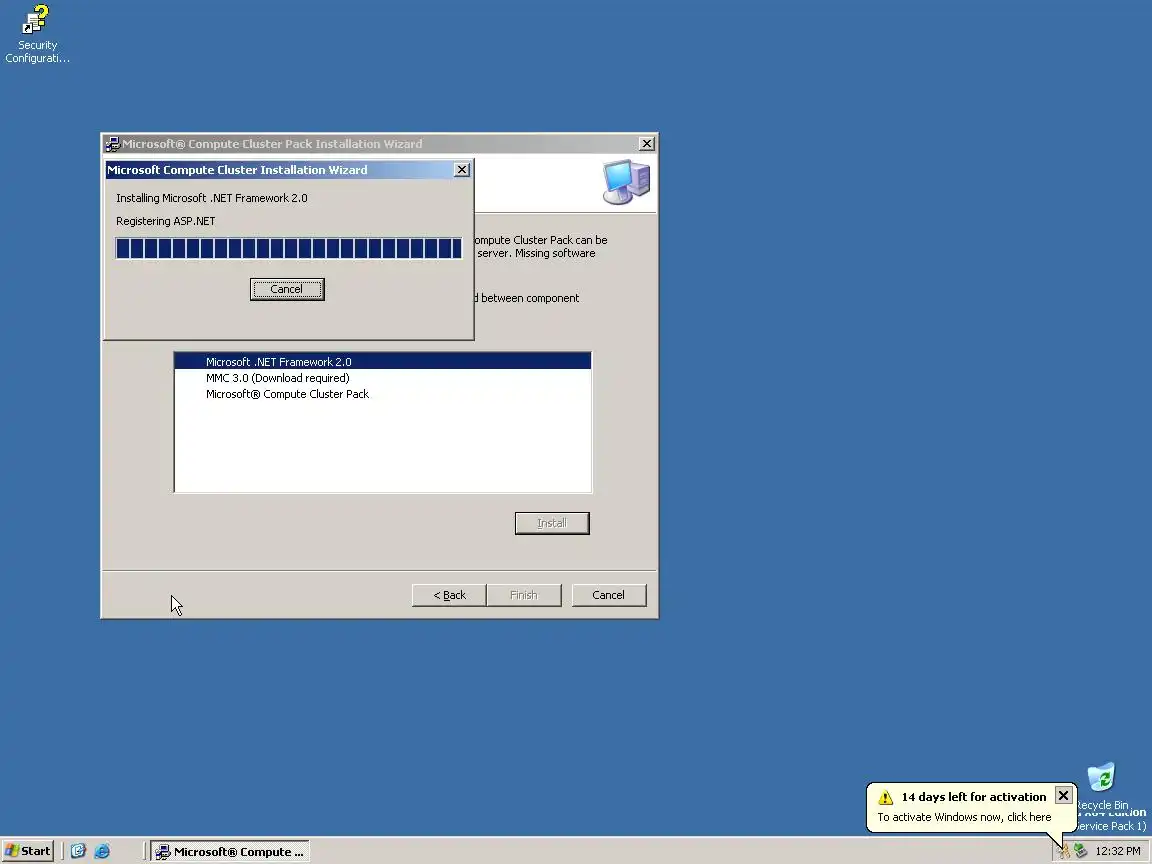The image size is (1152, 864).
Task: Click the first Quick Launch icon beside Start
Action: (x=79, y=852)
